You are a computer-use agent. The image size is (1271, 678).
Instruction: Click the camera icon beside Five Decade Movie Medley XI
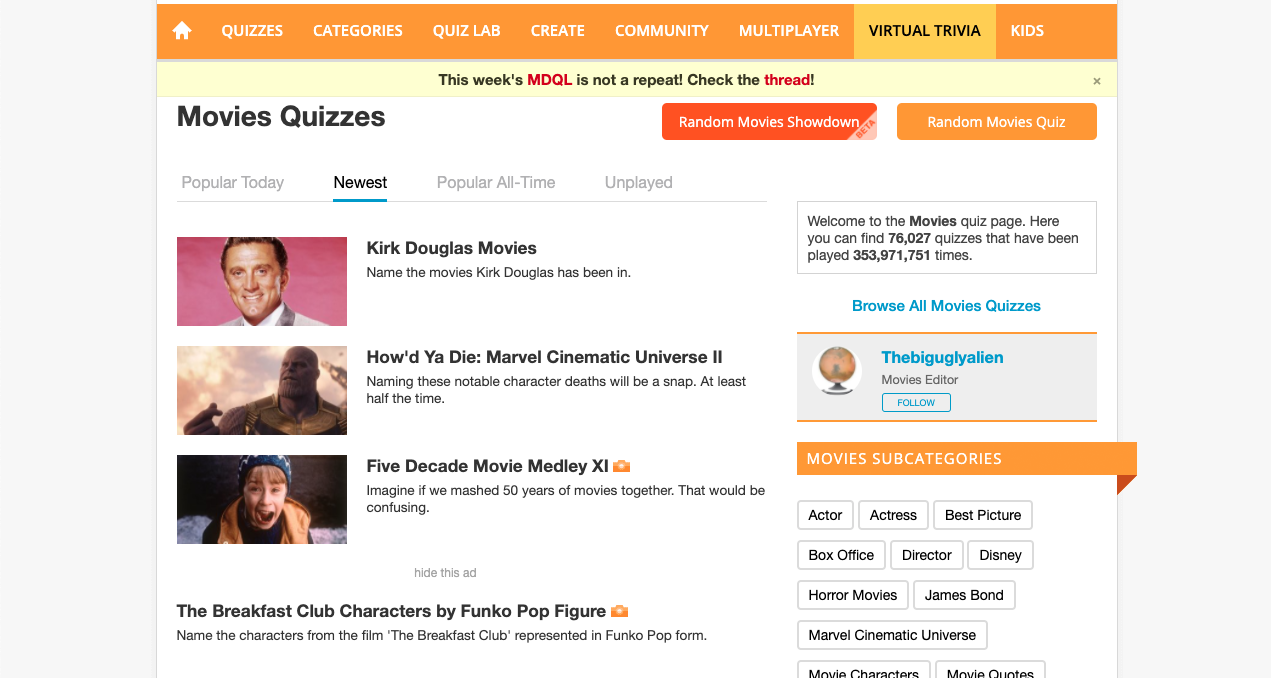[x=622, y=466]
